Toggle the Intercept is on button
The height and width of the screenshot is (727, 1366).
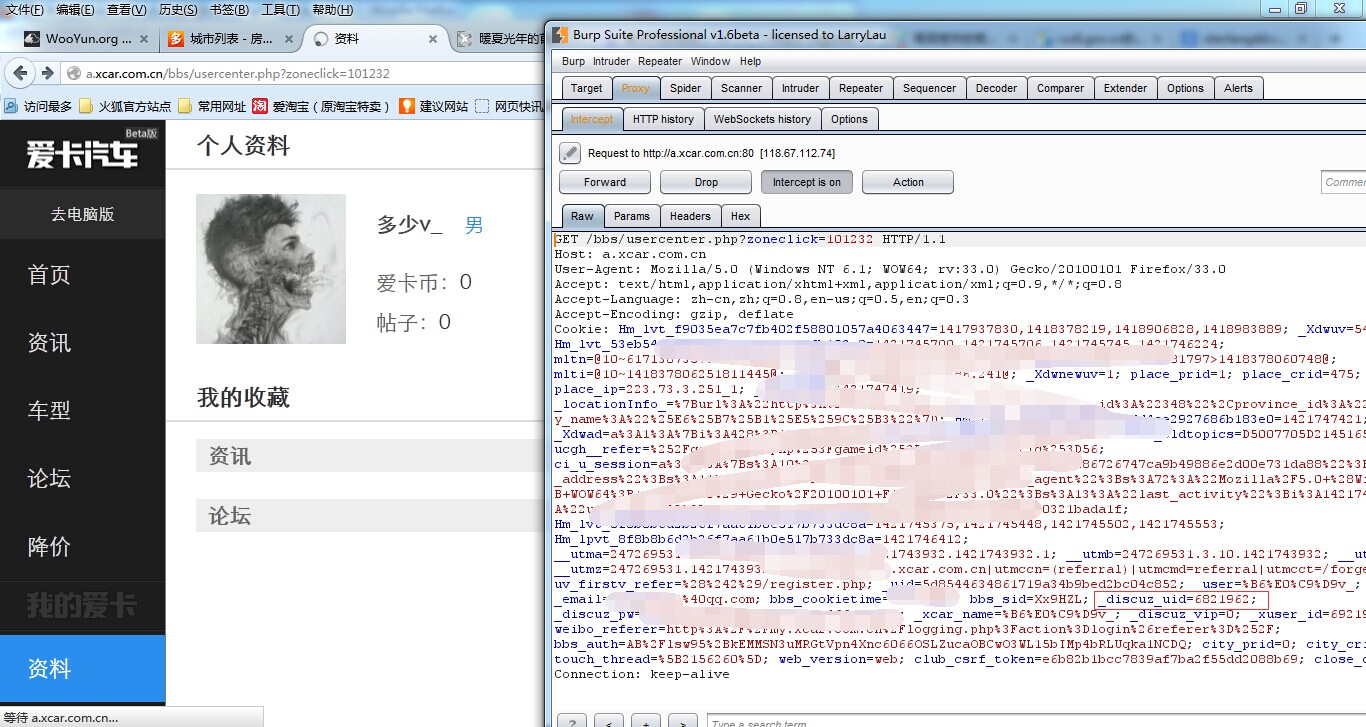coord(807,182)
